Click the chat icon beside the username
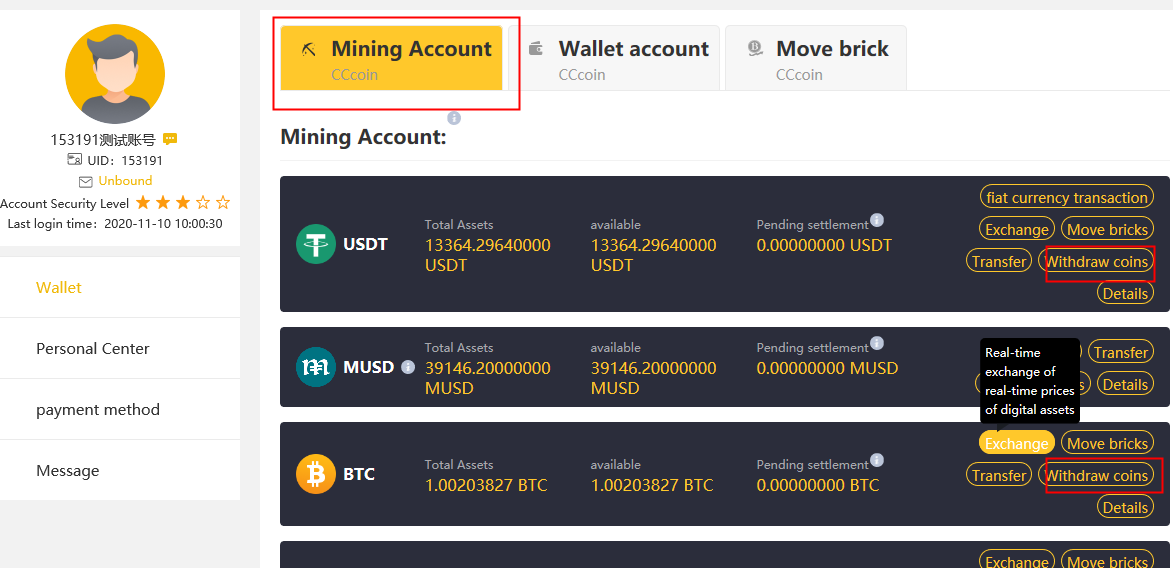This screenshot has height=568, width=1173. tap(170, 139)
